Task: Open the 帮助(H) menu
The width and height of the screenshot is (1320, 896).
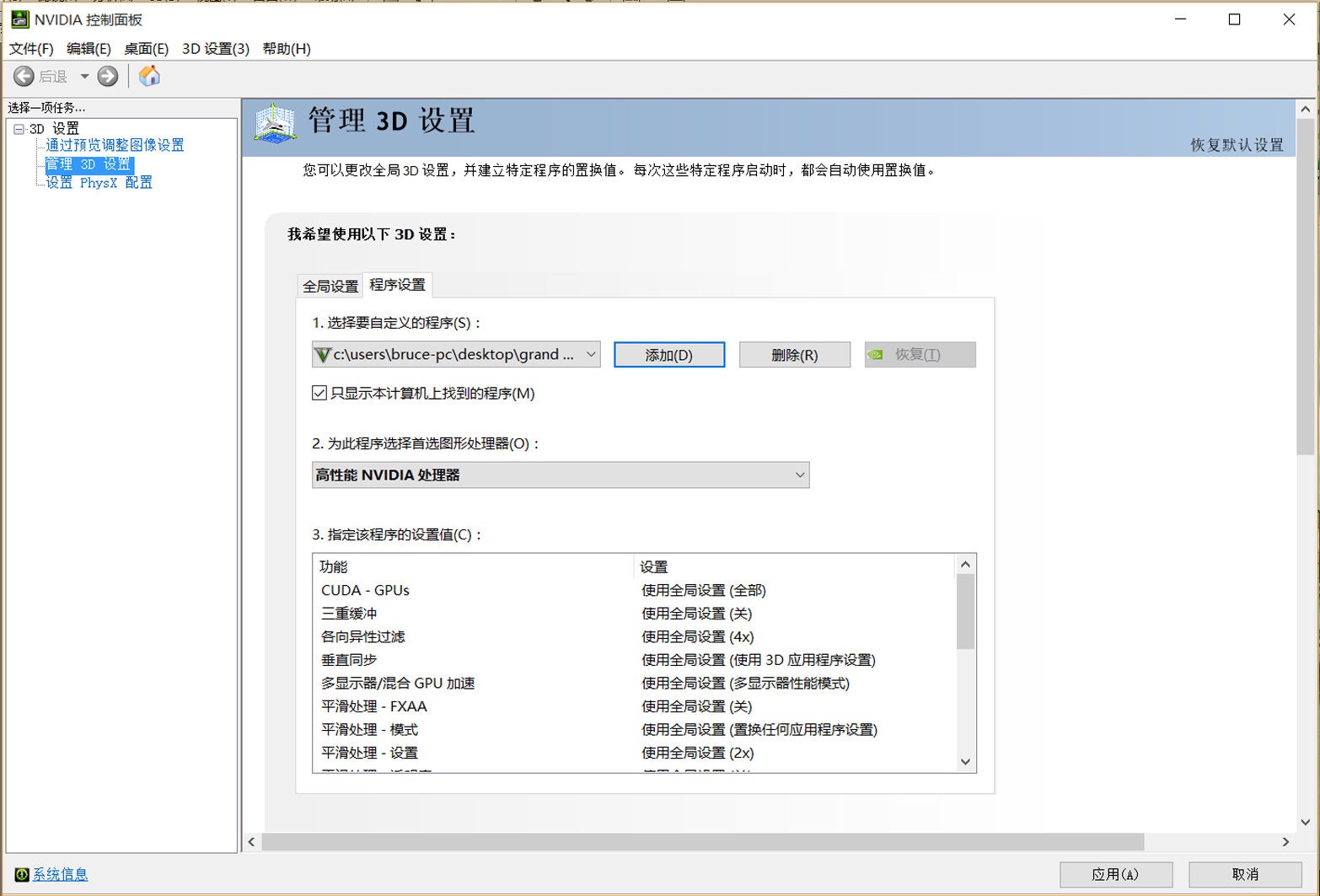Action: [287, 49]
